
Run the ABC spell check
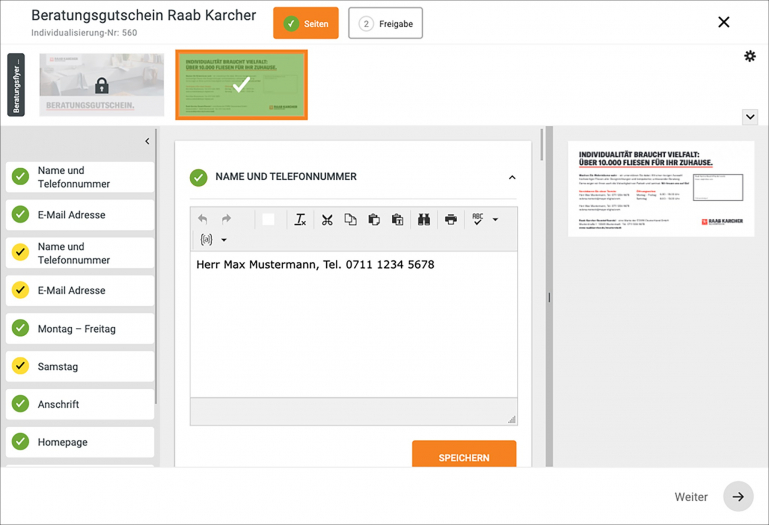pyautogui.click(x=478, y=219)
